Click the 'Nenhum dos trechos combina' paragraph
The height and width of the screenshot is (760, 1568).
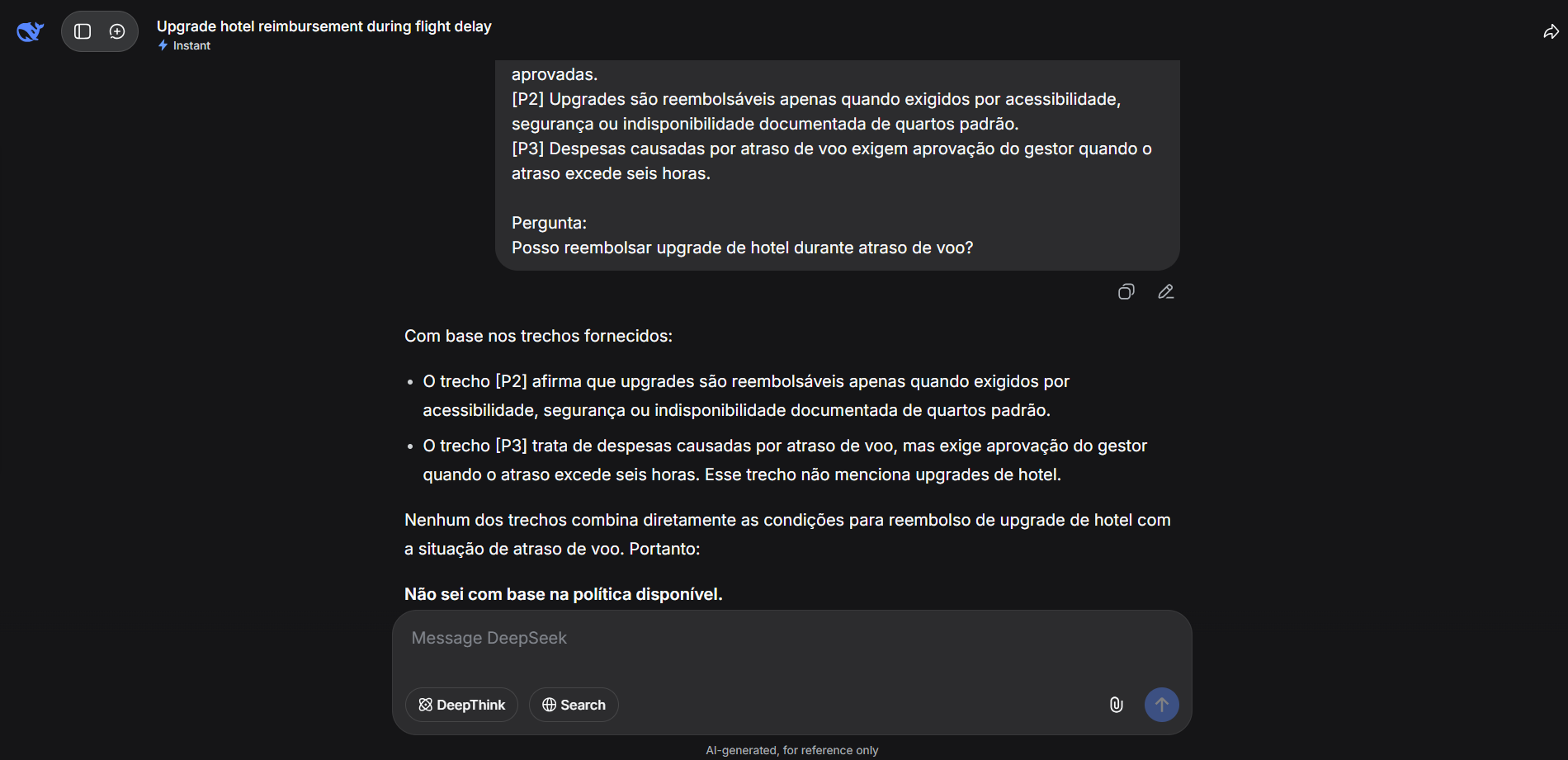tap(787, 534)
